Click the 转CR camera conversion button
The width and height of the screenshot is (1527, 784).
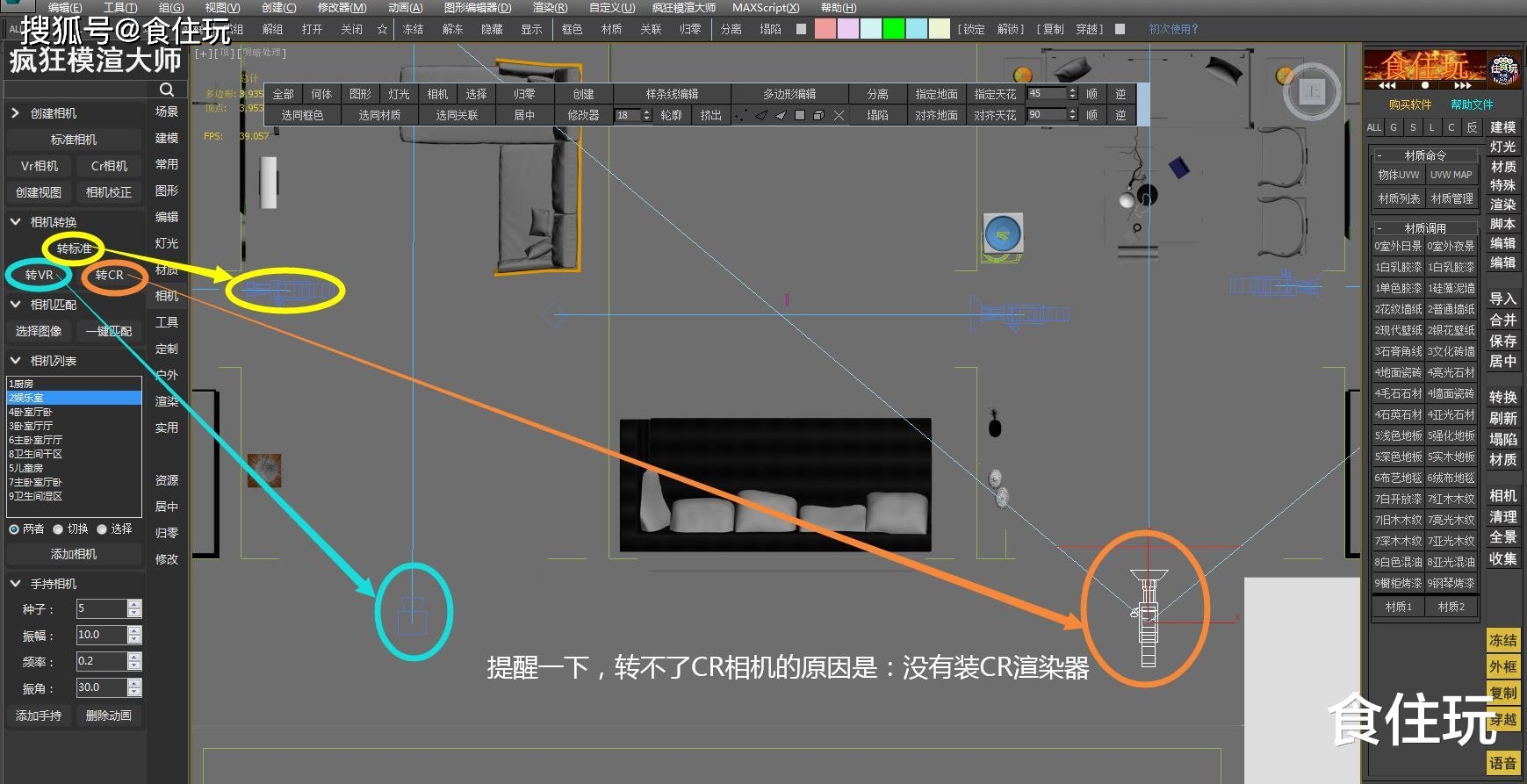pyautogui.click(x=110, y=275)
